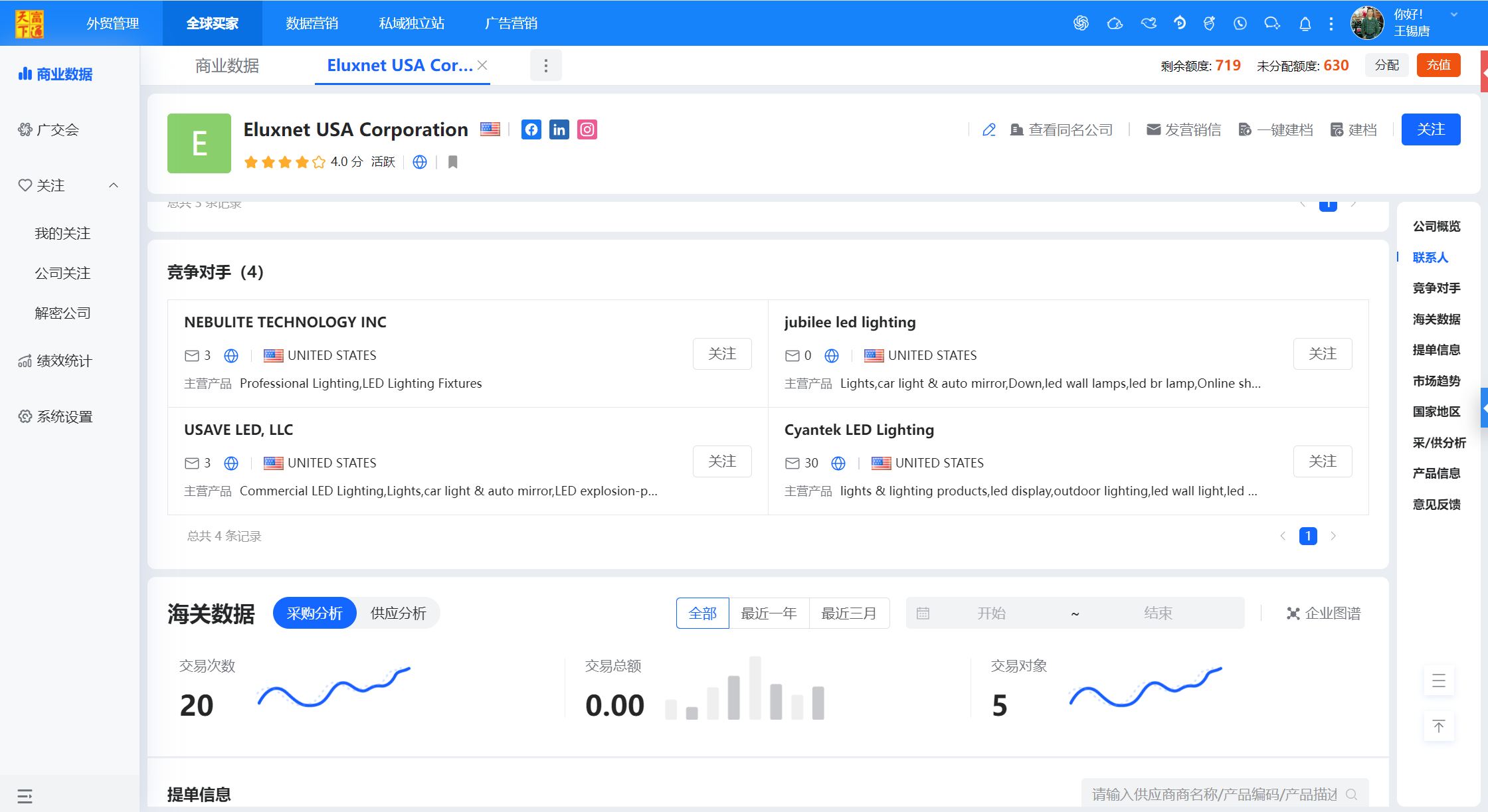1488x812 pixels.
Task: Click the globe icon beside 活跃 status
Action: [x=420, y=162]
